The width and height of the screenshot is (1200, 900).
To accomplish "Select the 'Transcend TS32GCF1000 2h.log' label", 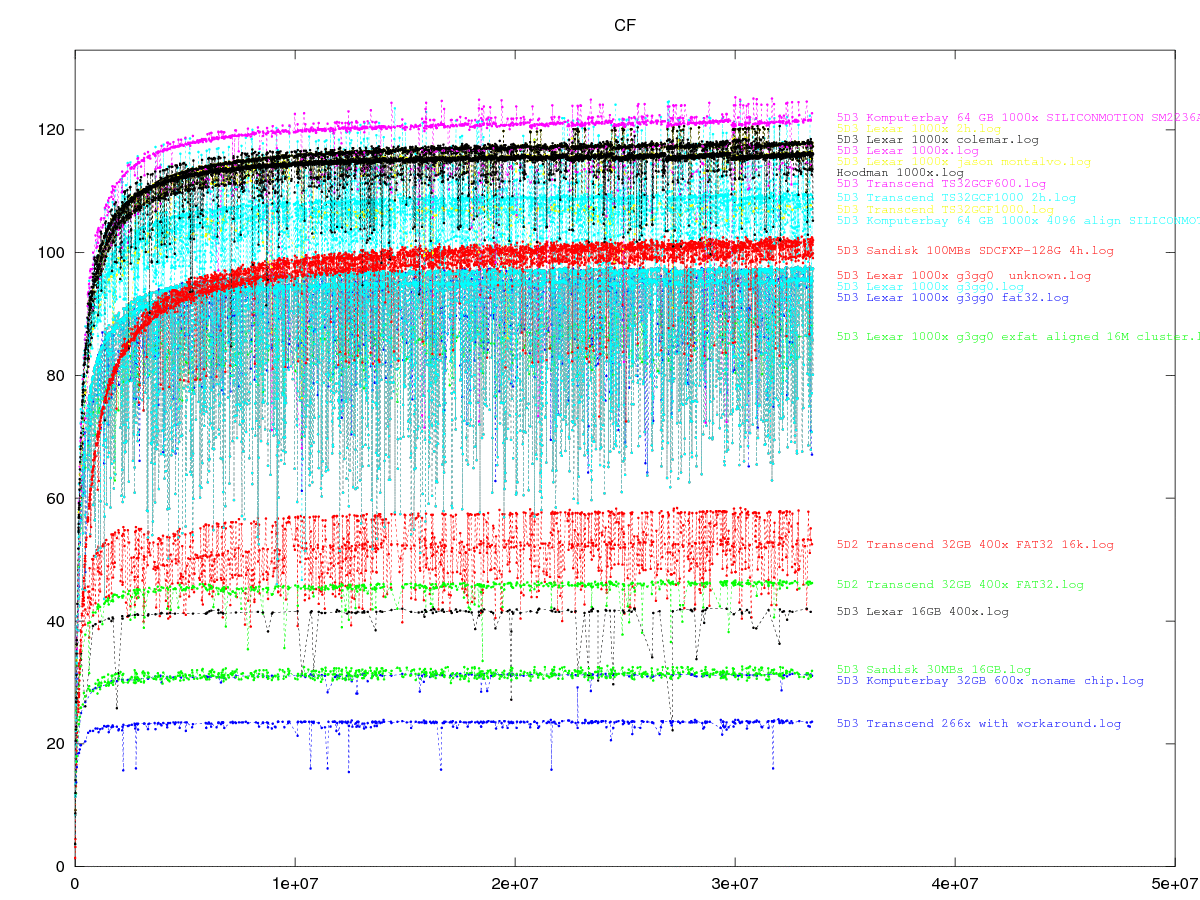I will pos(956,198).
